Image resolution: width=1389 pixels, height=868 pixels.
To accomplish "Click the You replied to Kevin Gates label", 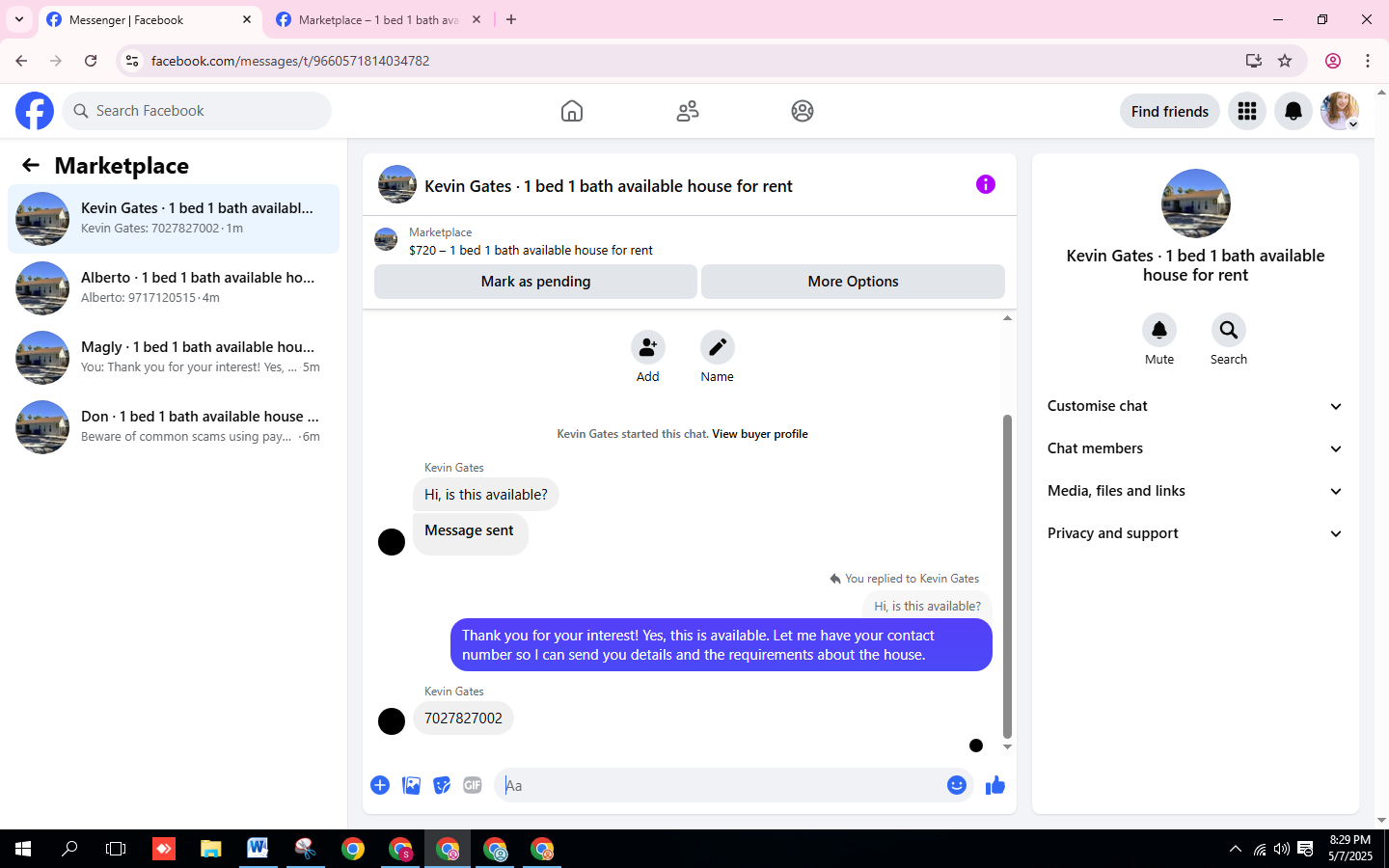I will point(912,579).
